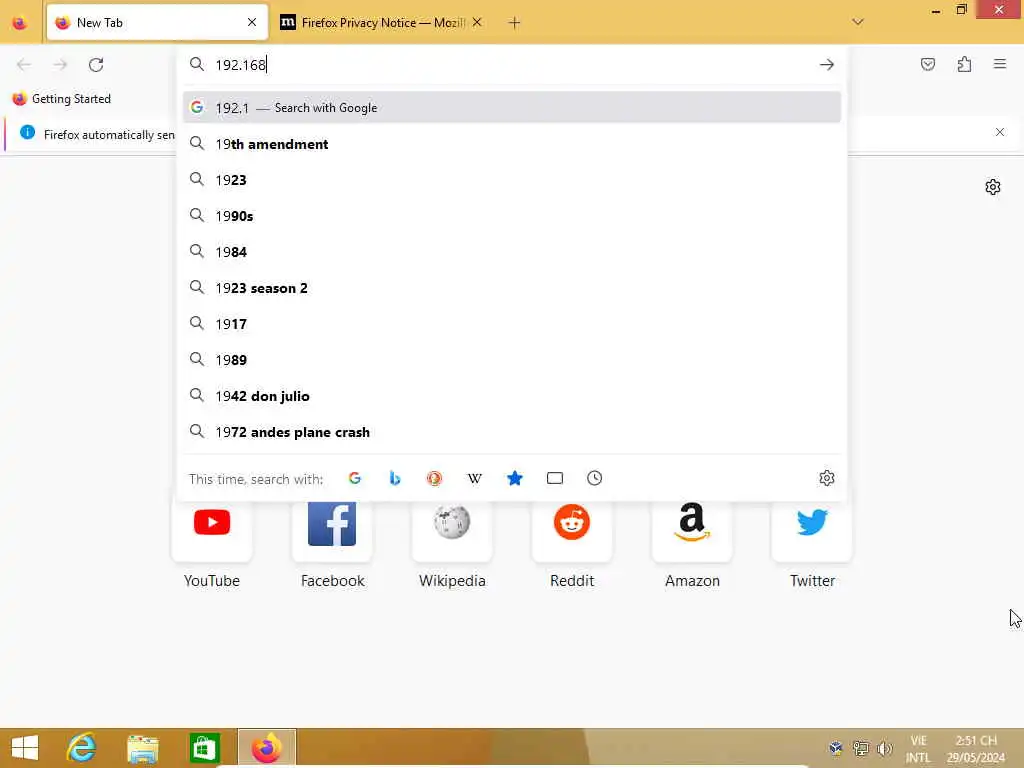Open the Save to Pocket icon

pos(928,64)
